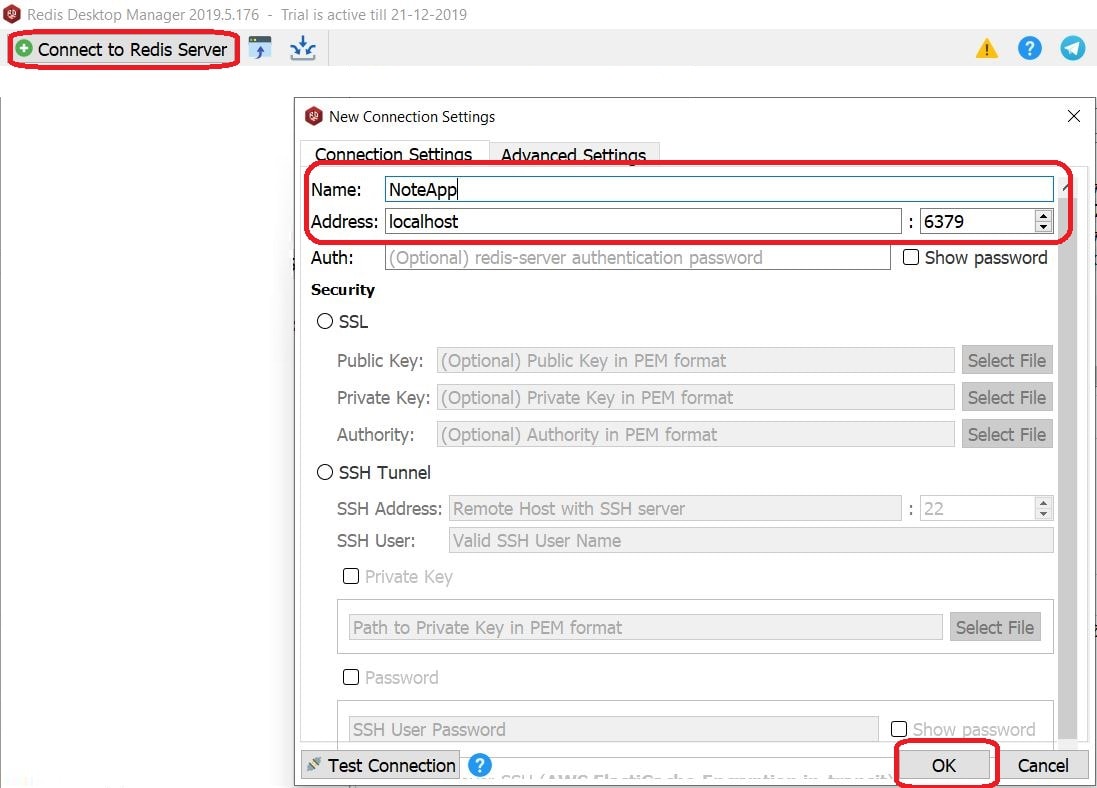The height and width of the screenshot is (788, 1097).
Task: Click Select File for SSH private key path
Action: [995, 628]
